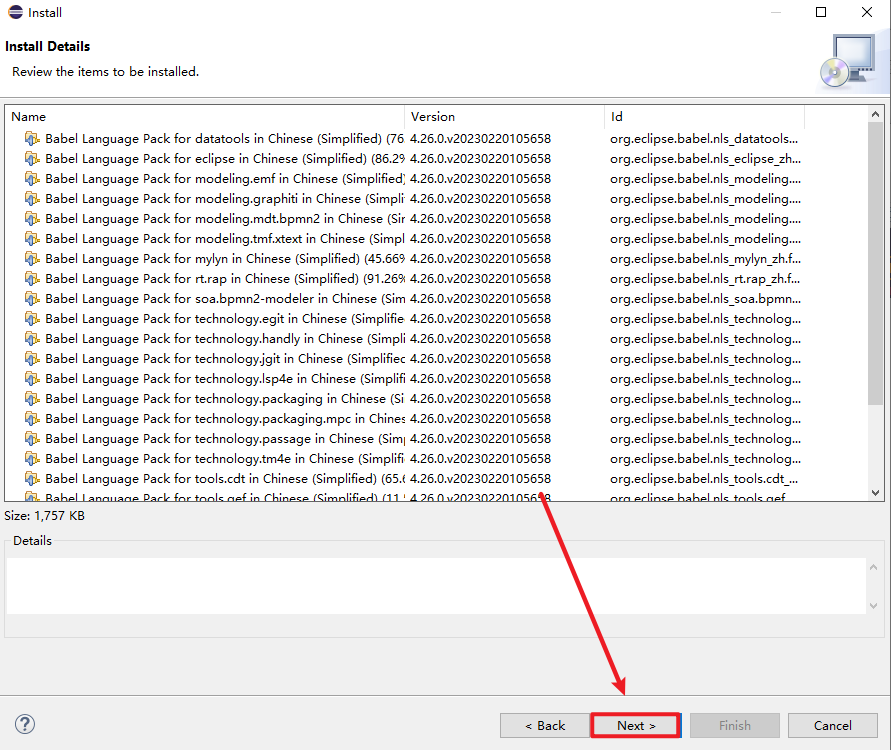Click the modeling.emf language pack icon

pyautogui.click(x=32, y=179)
